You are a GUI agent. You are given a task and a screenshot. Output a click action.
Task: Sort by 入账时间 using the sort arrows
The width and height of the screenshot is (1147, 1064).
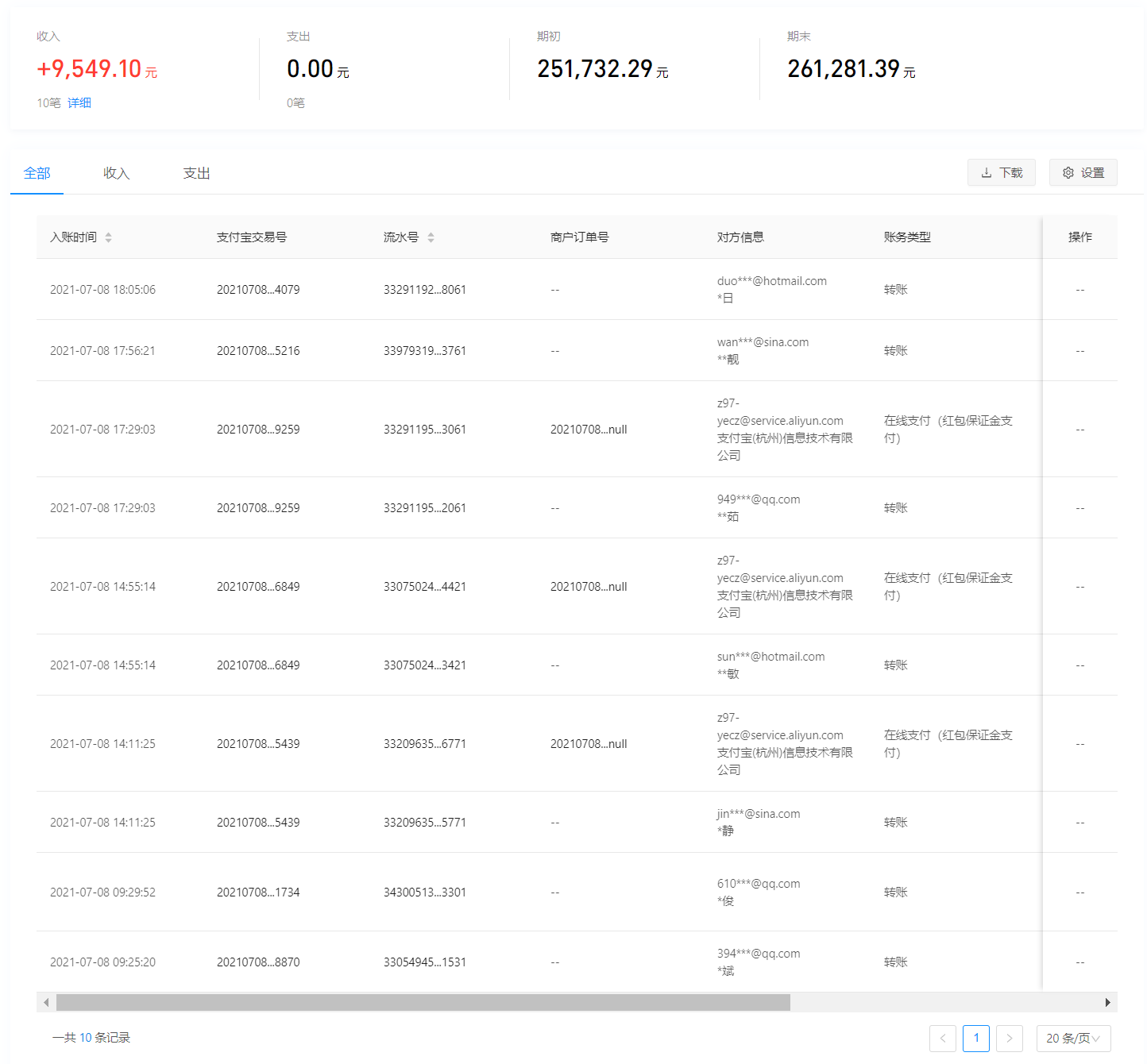coord(108,237)
